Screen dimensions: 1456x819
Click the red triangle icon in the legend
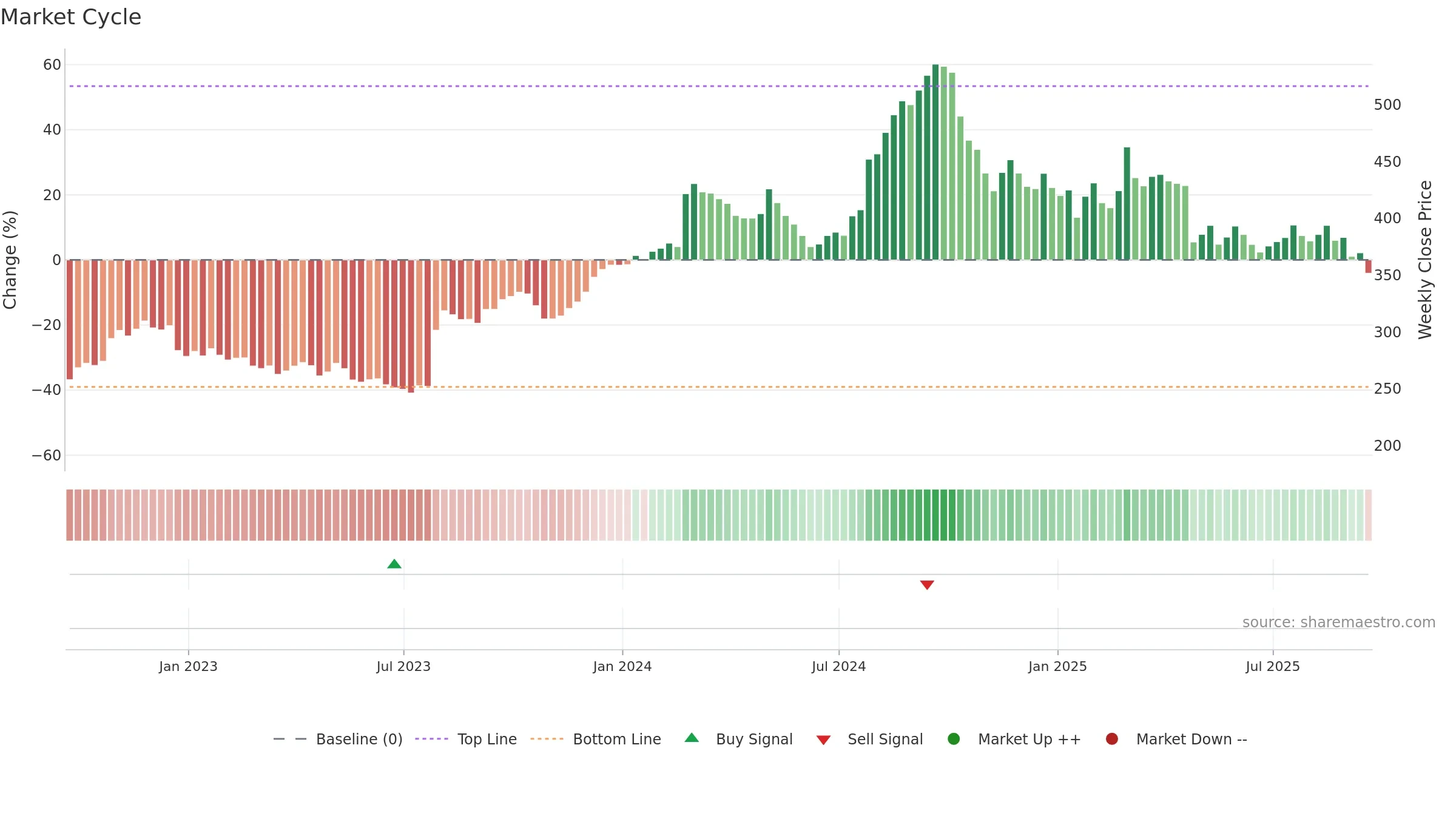[x=823, y=740]
